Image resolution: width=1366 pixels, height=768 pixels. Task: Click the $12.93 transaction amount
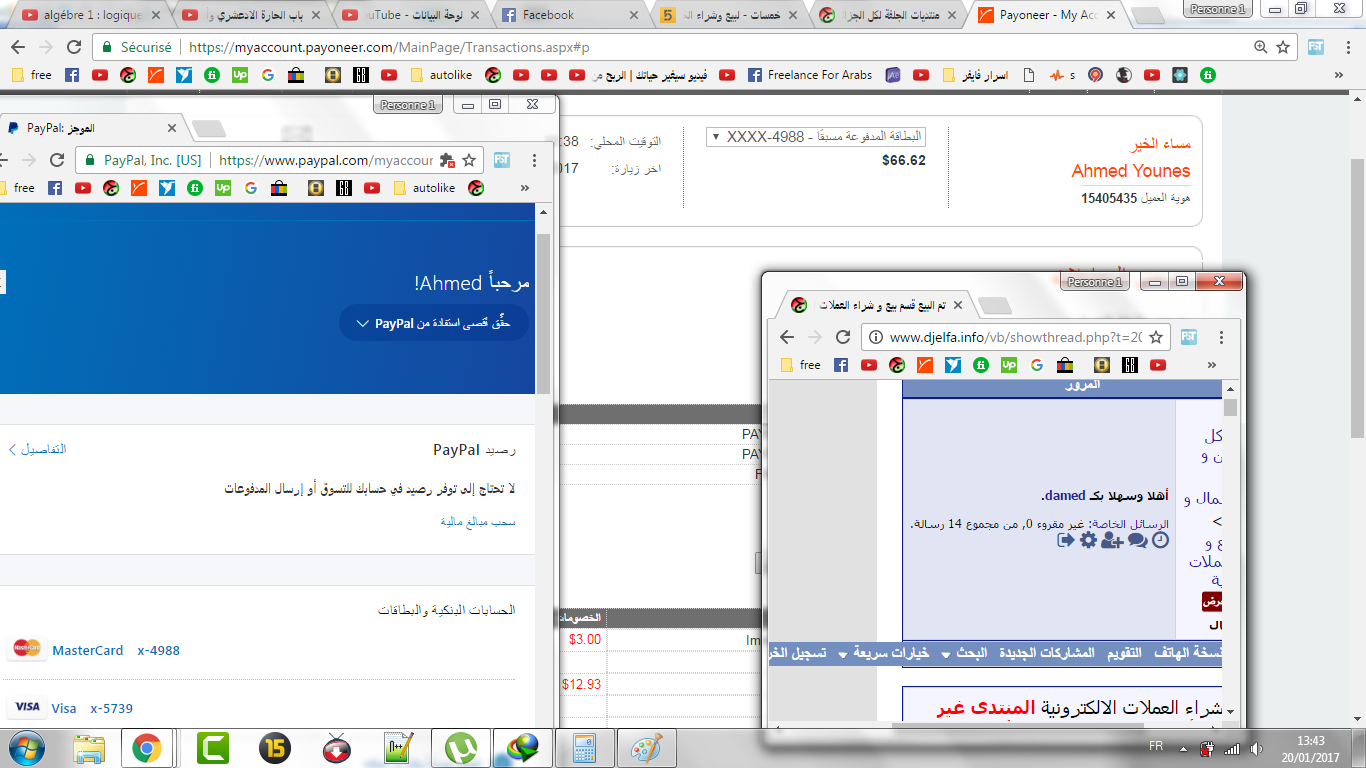point(580,685)
